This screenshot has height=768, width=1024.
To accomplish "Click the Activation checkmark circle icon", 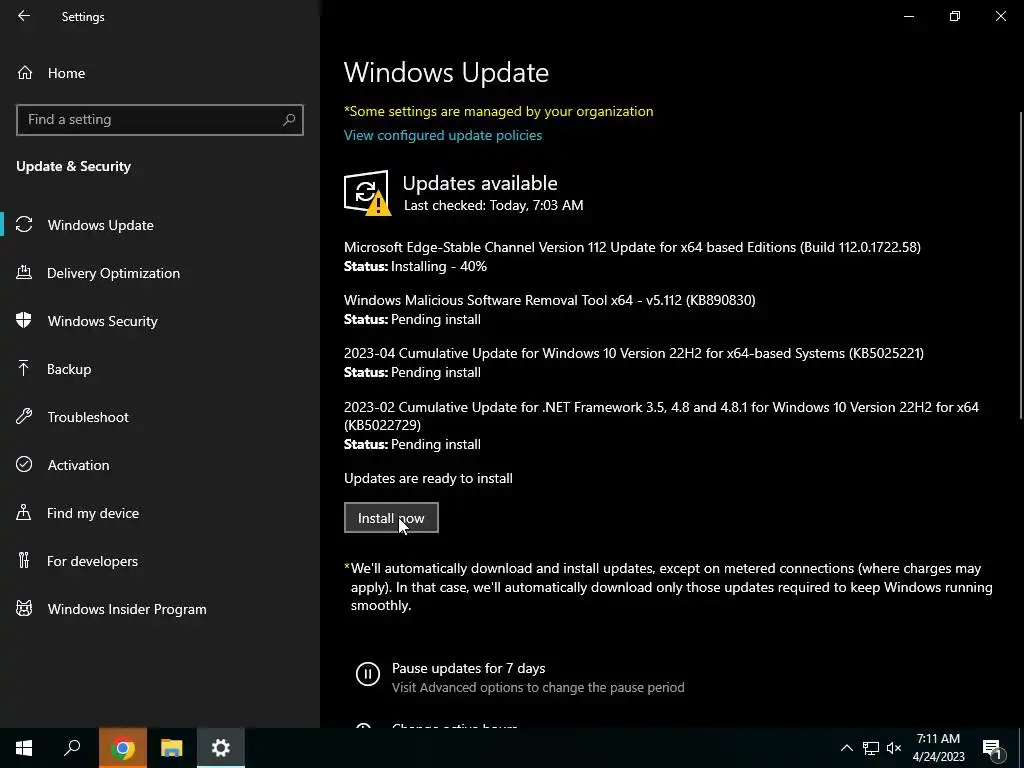I will [x=24, y=464].
